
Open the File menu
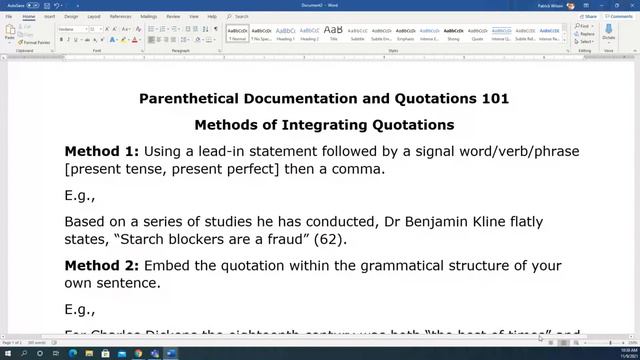(x=9, y=17)
